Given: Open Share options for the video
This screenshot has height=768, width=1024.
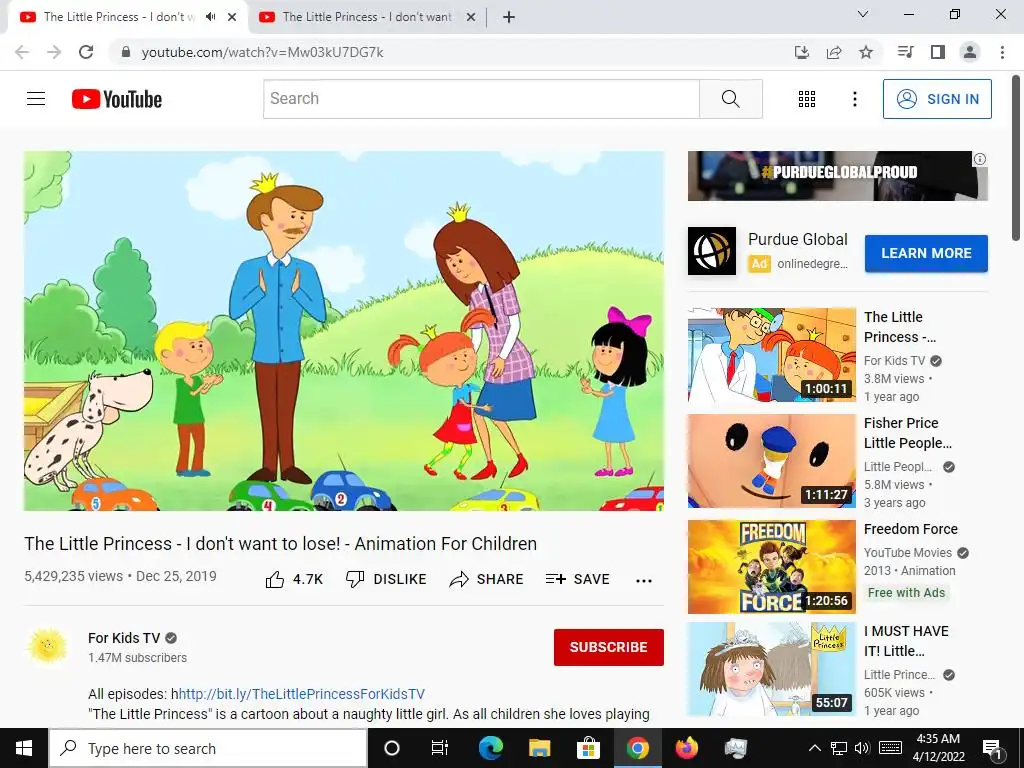Looking at the screenshot, I should click(487, 579).
